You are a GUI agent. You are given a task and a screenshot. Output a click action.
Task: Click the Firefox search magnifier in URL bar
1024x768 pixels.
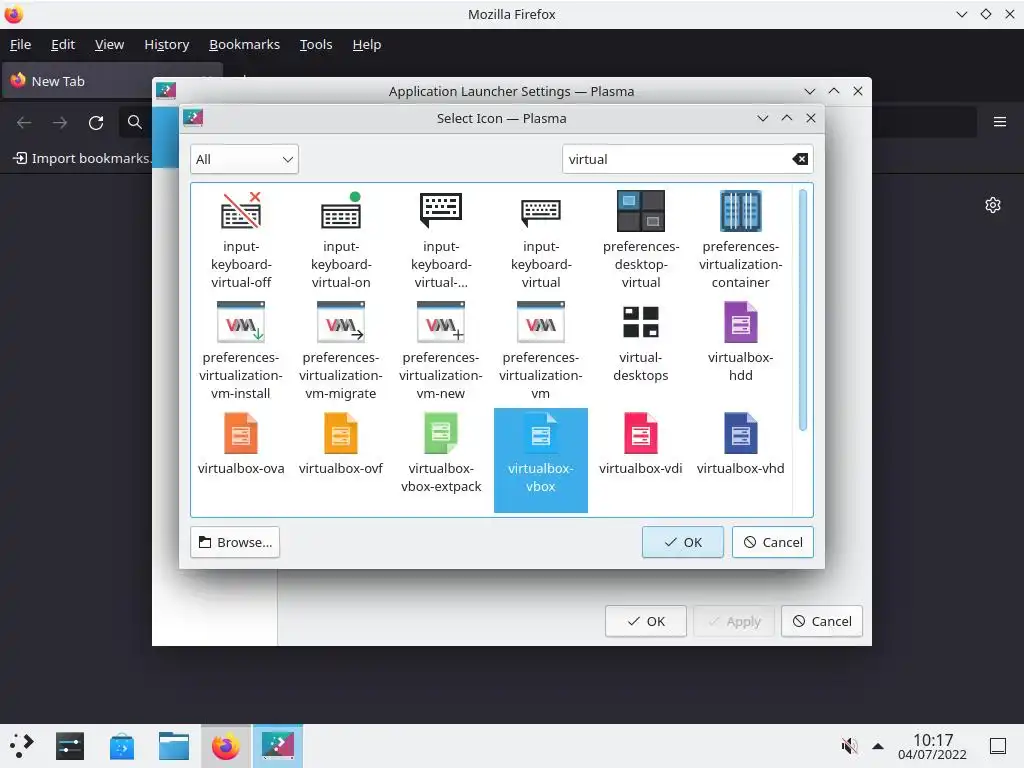click(135, 122)
